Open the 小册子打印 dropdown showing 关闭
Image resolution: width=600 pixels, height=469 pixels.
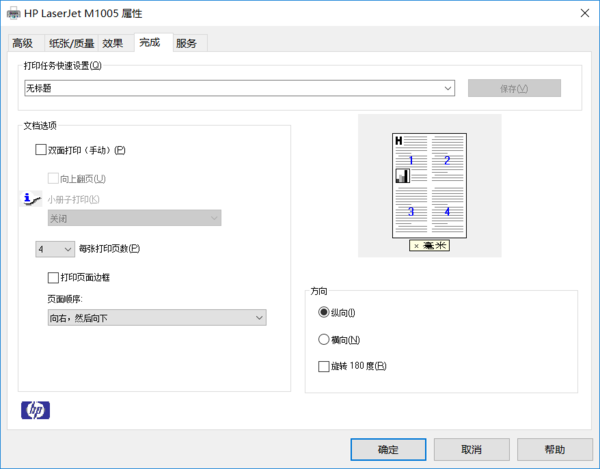[x=134, y=218]
